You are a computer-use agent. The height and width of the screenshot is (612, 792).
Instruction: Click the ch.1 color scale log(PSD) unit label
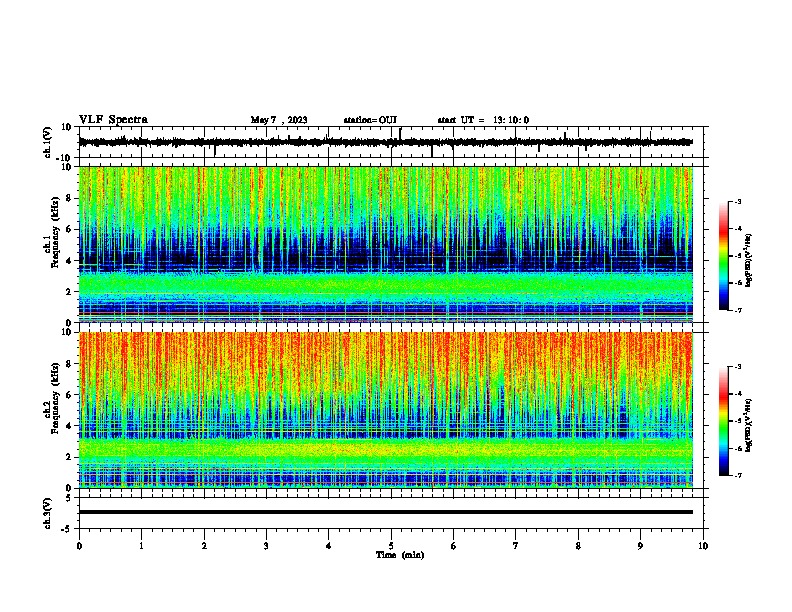(x=749, y=261)
